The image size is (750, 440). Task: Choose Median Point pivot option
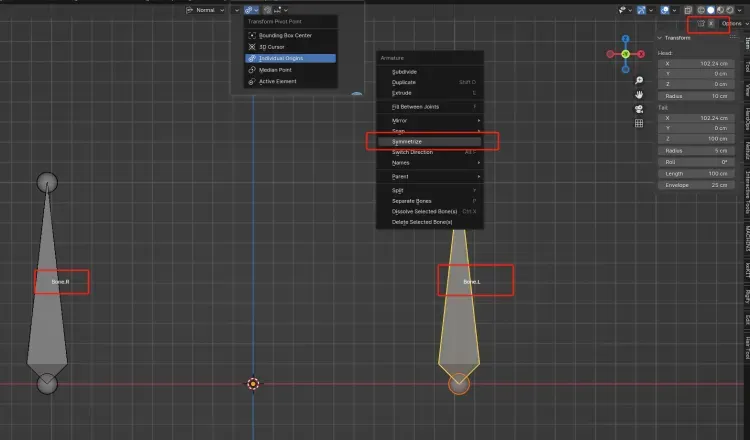point(290,70)
